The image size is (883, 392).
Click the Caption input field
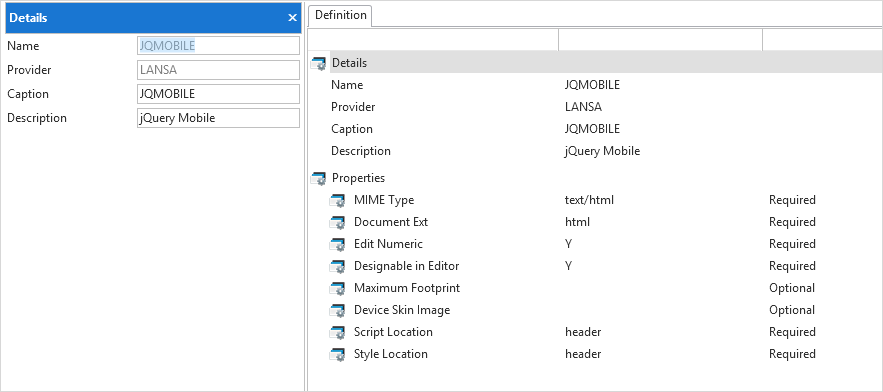coord(218,94)
